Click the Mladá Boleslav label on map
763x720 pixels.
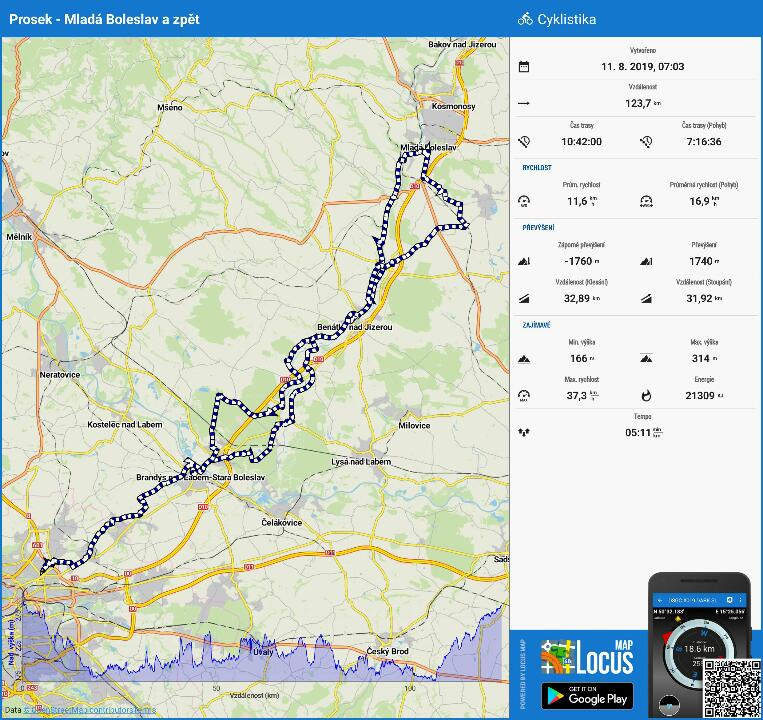click(428, 148)
